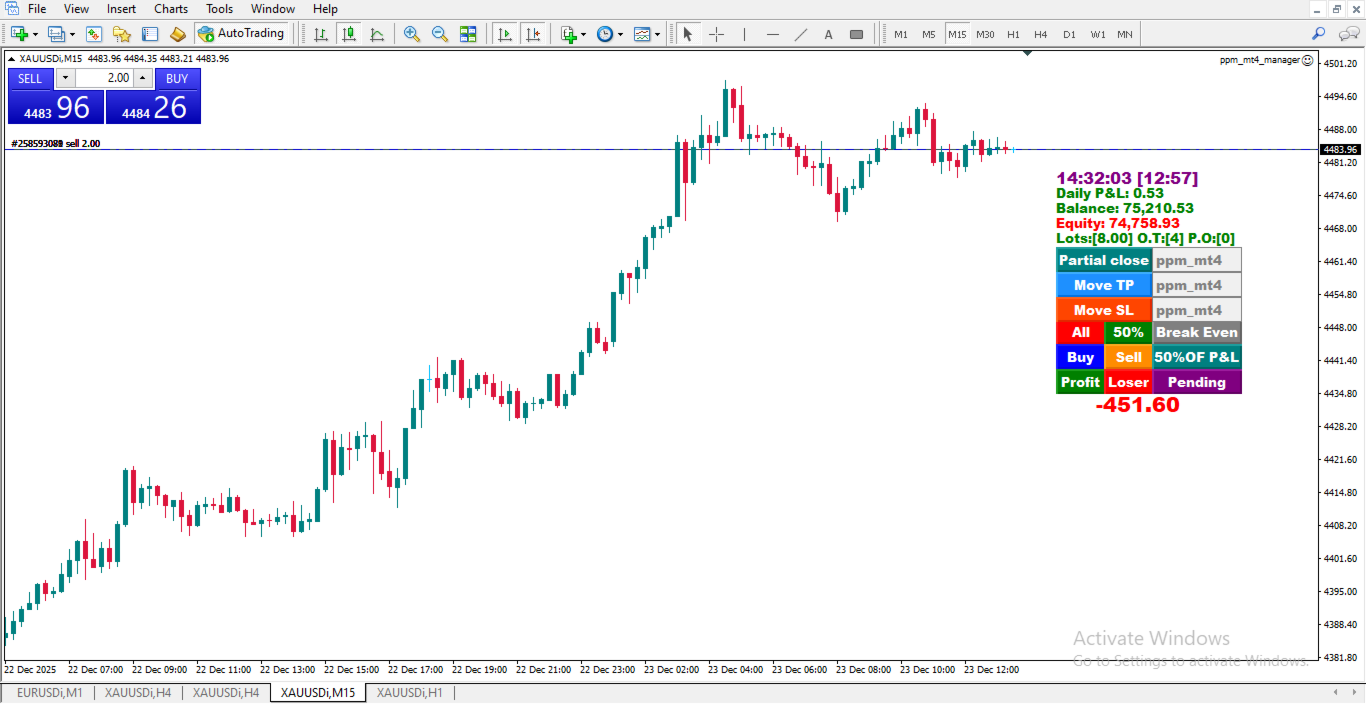Screen dimensions: 1366x704
Task: Set timeframe to H1
Action: tap(1013, 34)
